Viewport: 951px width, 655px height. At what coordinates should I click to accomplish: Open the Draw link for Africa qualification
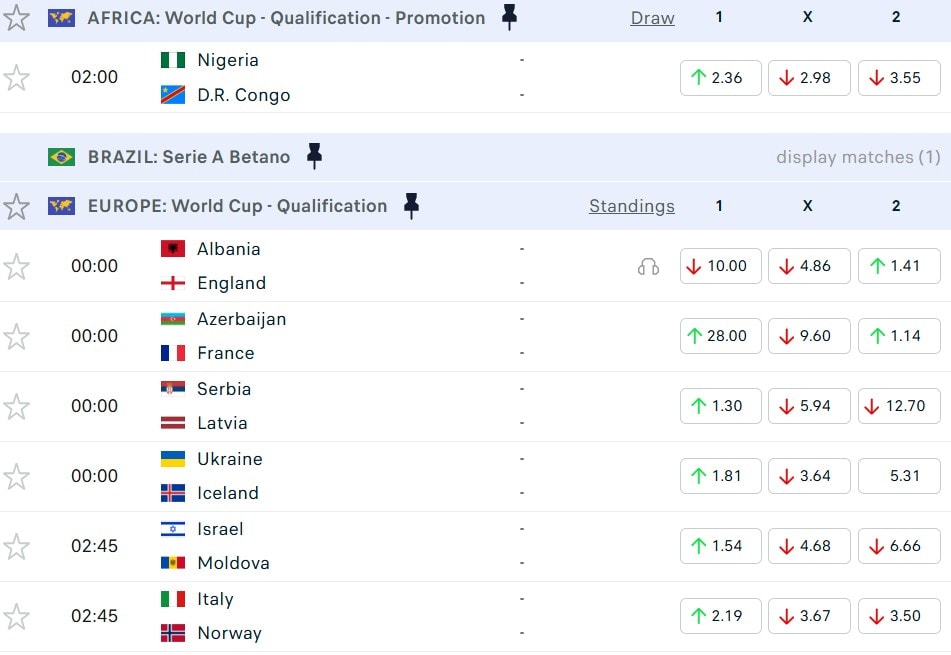tap(652, 18)
